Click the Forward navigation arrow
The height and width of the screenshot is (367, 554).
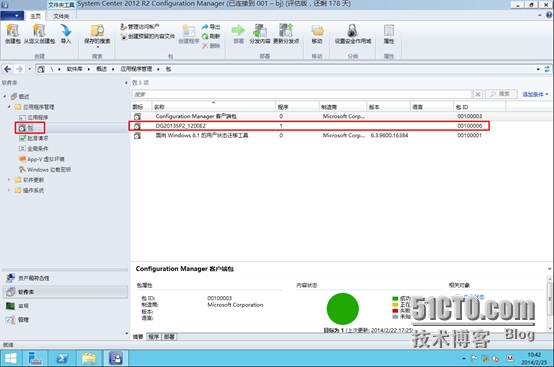(19, 69)
